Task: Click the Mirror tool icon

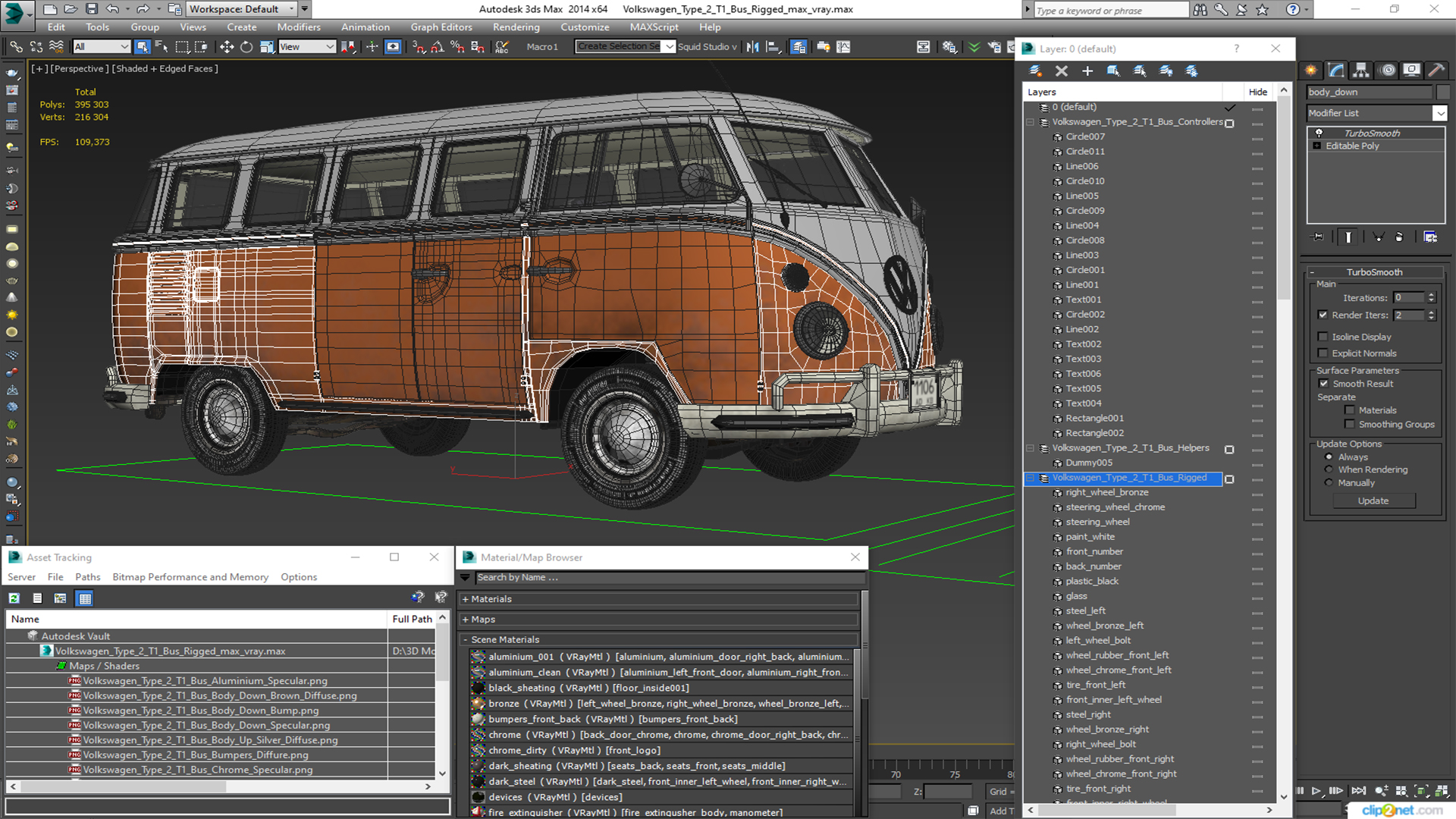Action: (x=752, y=47)
